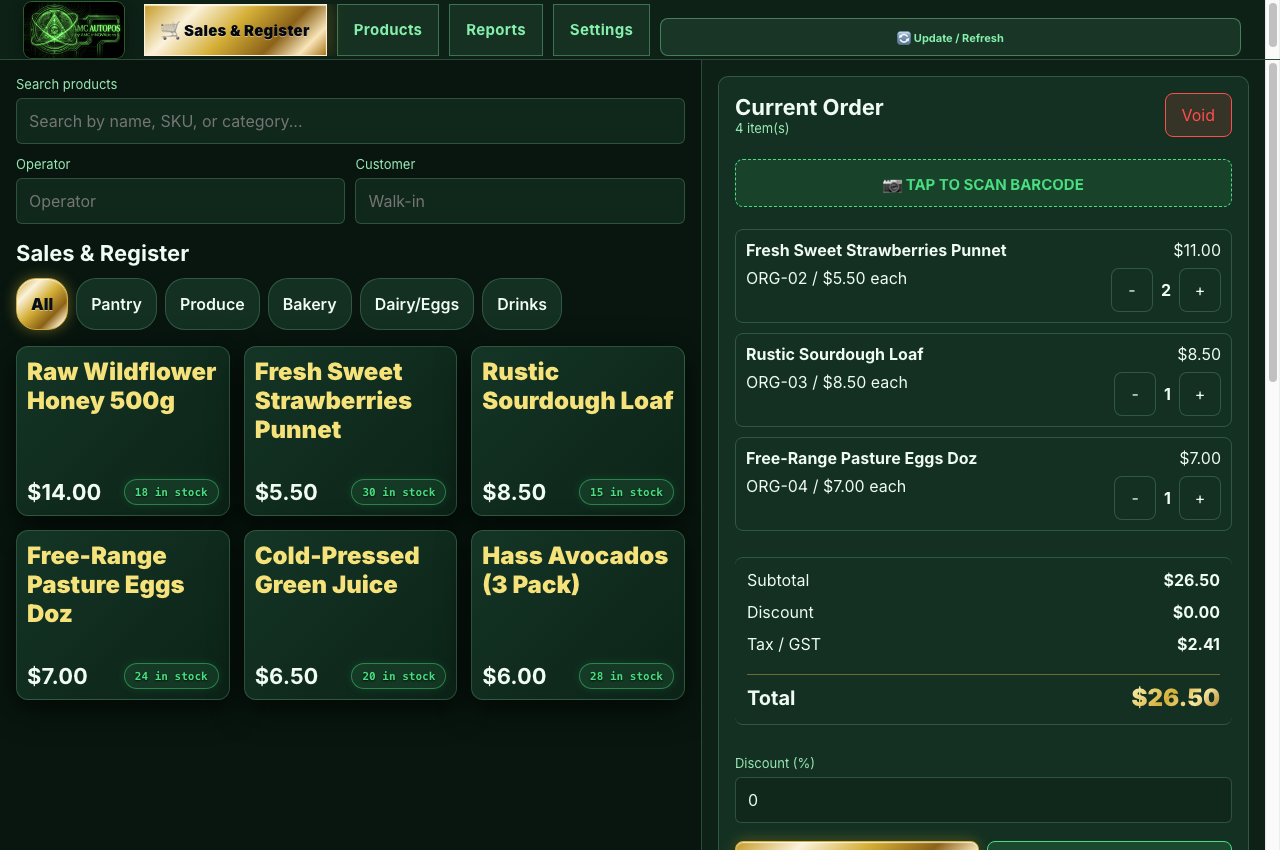The height and width of the screenshot is (850, 1280).
Task: Add Cold-Pressed Green Juice to order
Action: click(x=350, y=615)
